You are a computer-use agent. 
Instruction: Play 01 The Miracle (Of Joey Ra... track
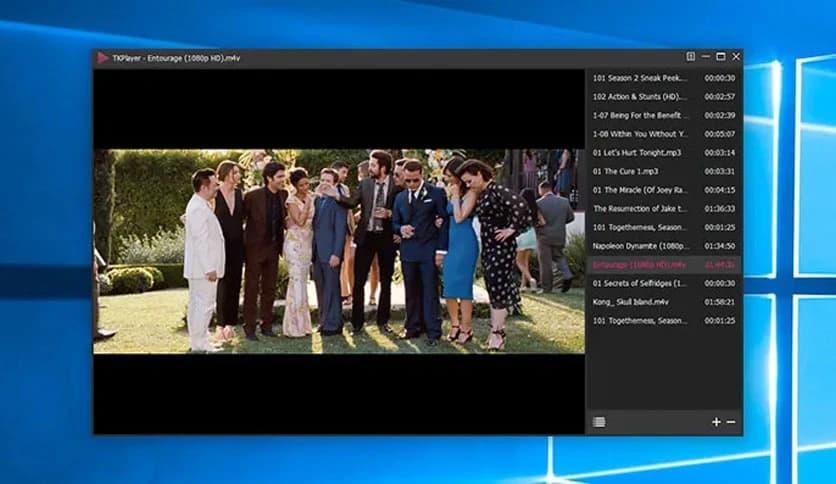tap(640, 190)
